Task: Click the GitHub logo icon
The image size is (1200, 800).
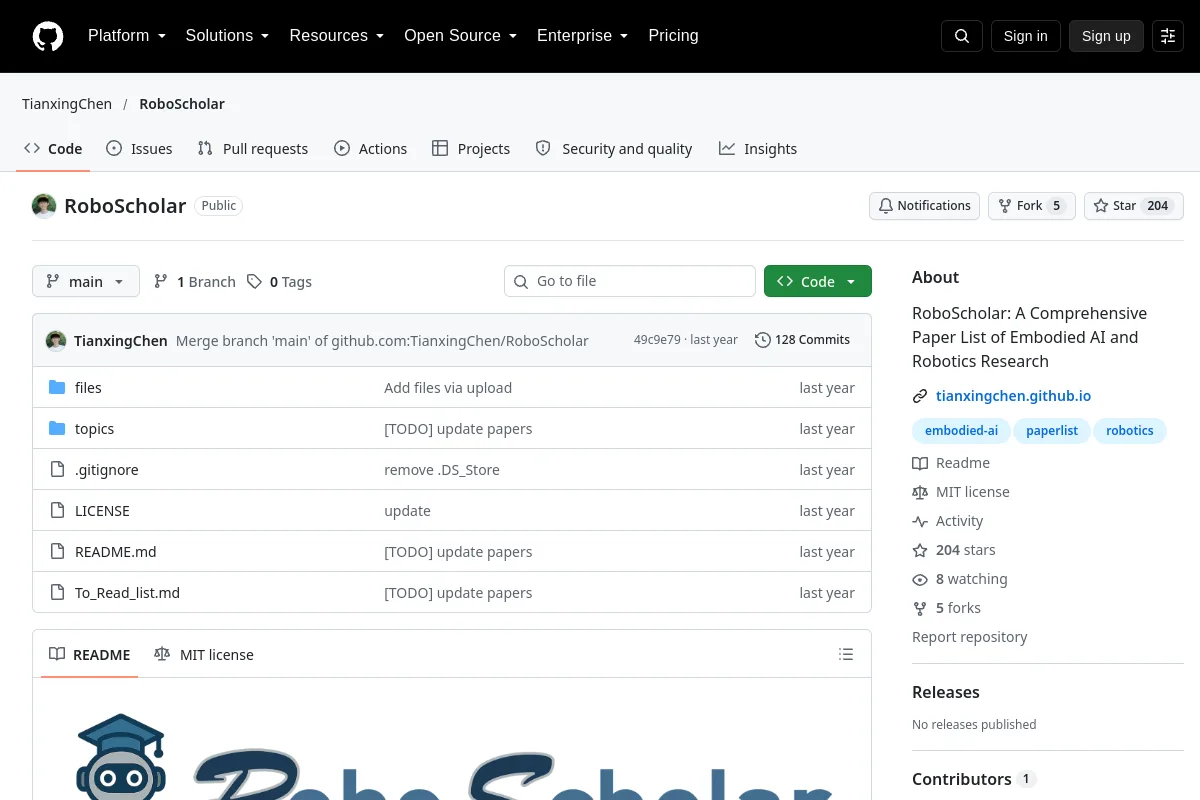Action: tap(48, 36)
